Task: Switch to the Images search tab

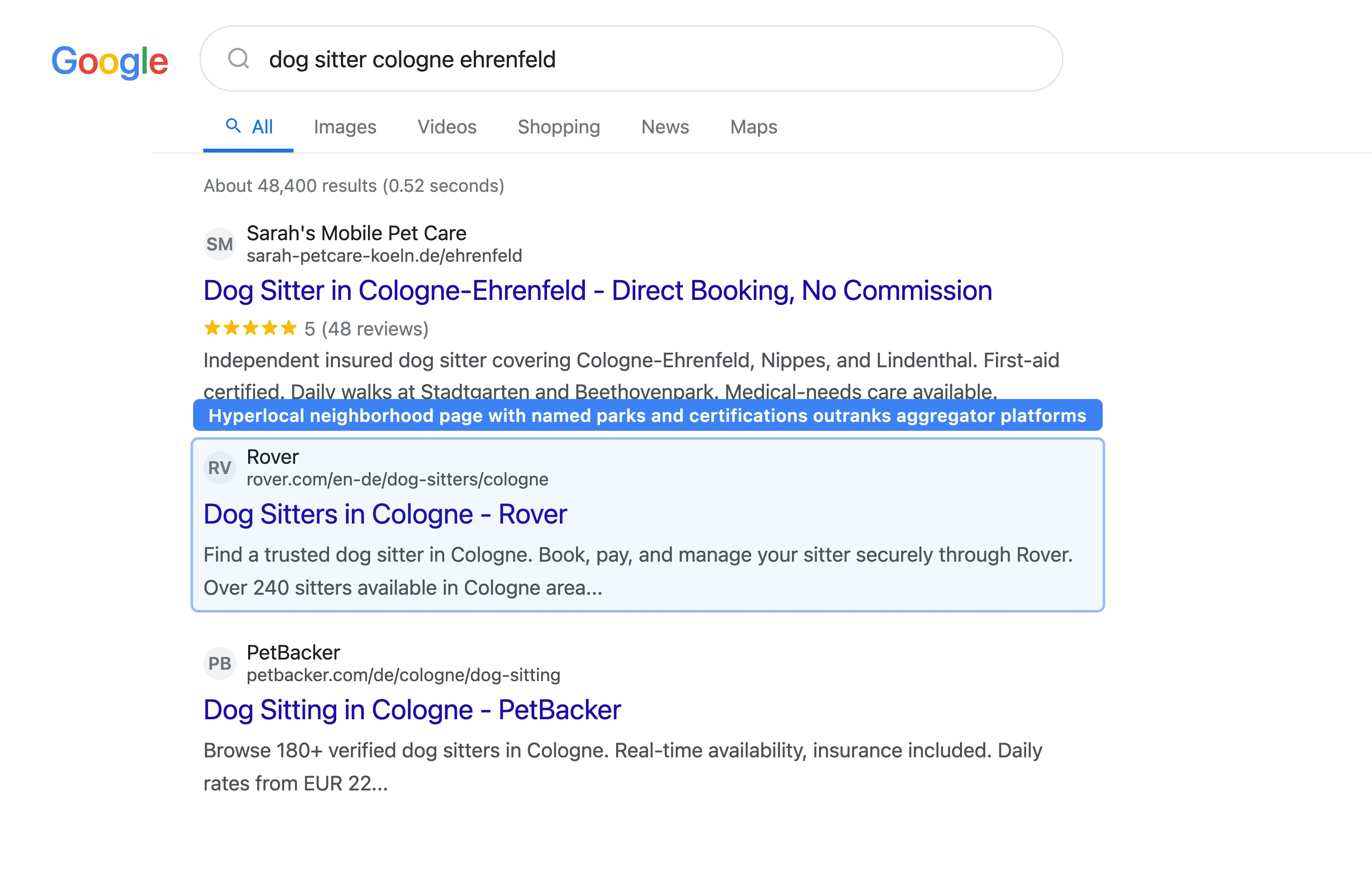Action: pos(345,127)
